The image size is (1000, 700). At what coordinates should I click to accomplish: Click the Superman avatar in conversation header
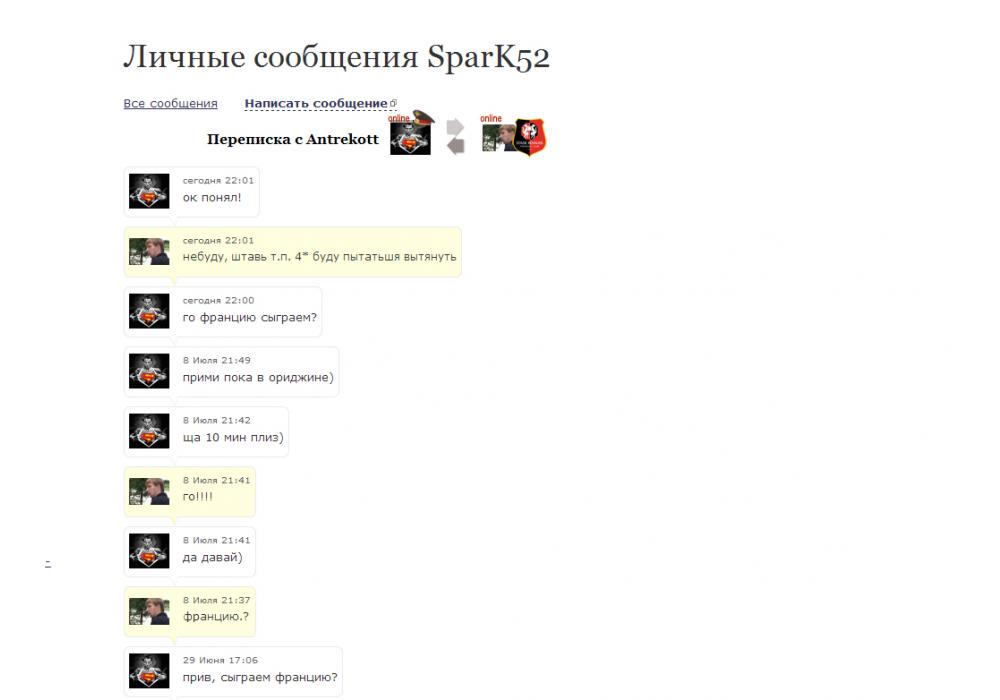410,138
